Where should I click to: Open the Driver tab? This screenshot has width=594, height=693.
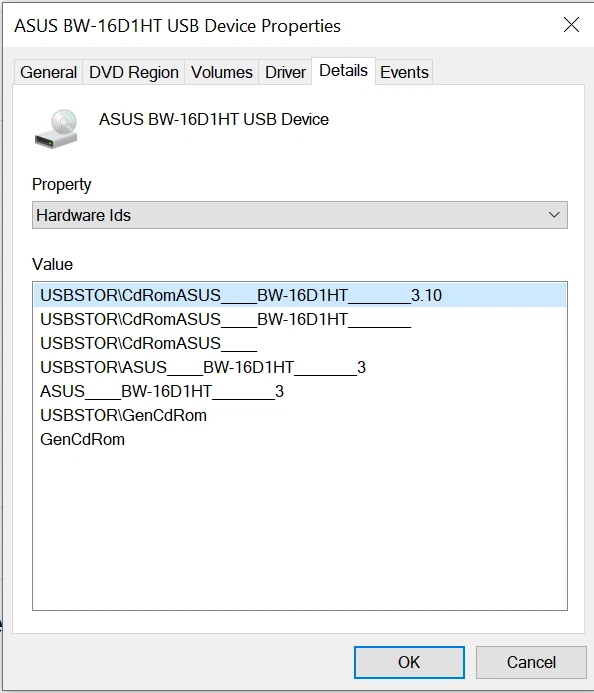coord(285,72)
